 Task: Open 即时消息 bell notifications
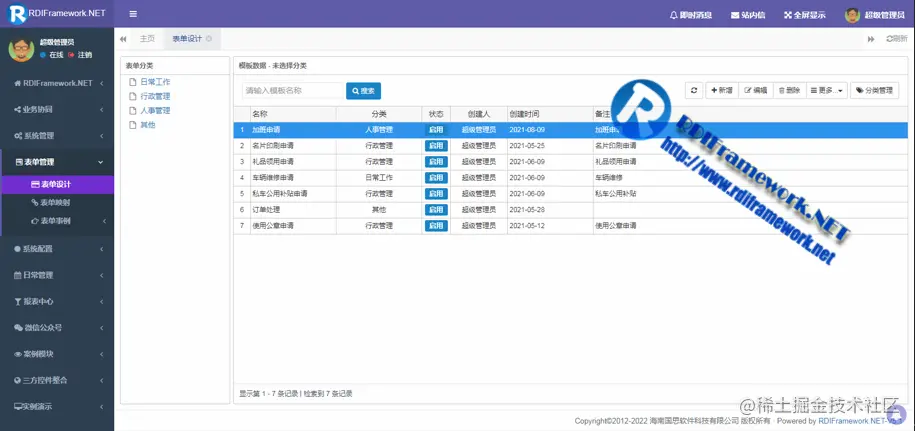tap(691, 15)
